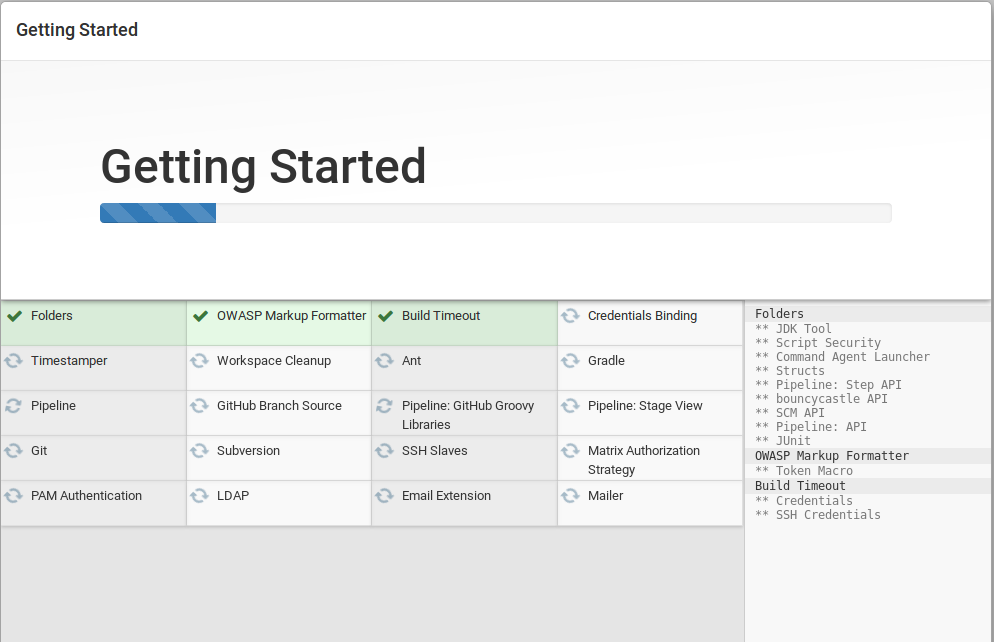Click the pending sync icon for Credentials Binding
The height and width of the screenshot is (642, 994).
pyautogui.click(x=571, y=316)
